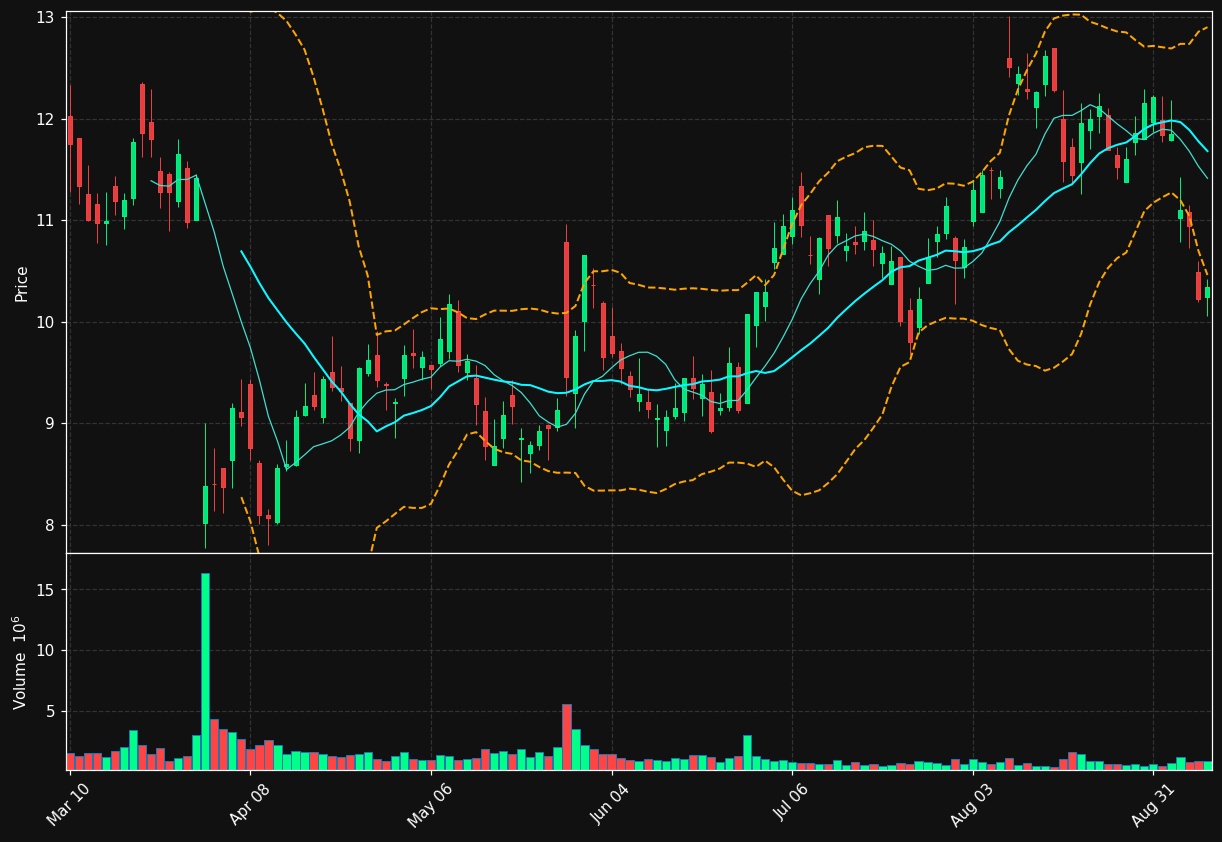Image resolution: width=1222 pixels, height=842 pixels.
Task: Click price axis value 12
Action: coord(46,119)
